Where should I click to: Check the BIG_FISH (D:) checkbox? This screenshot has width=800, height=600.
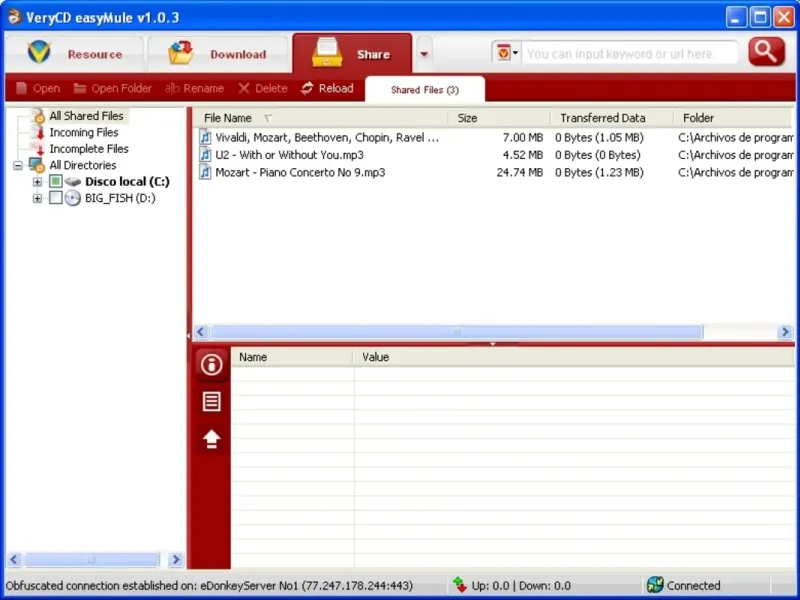click(x=56, y=198)
